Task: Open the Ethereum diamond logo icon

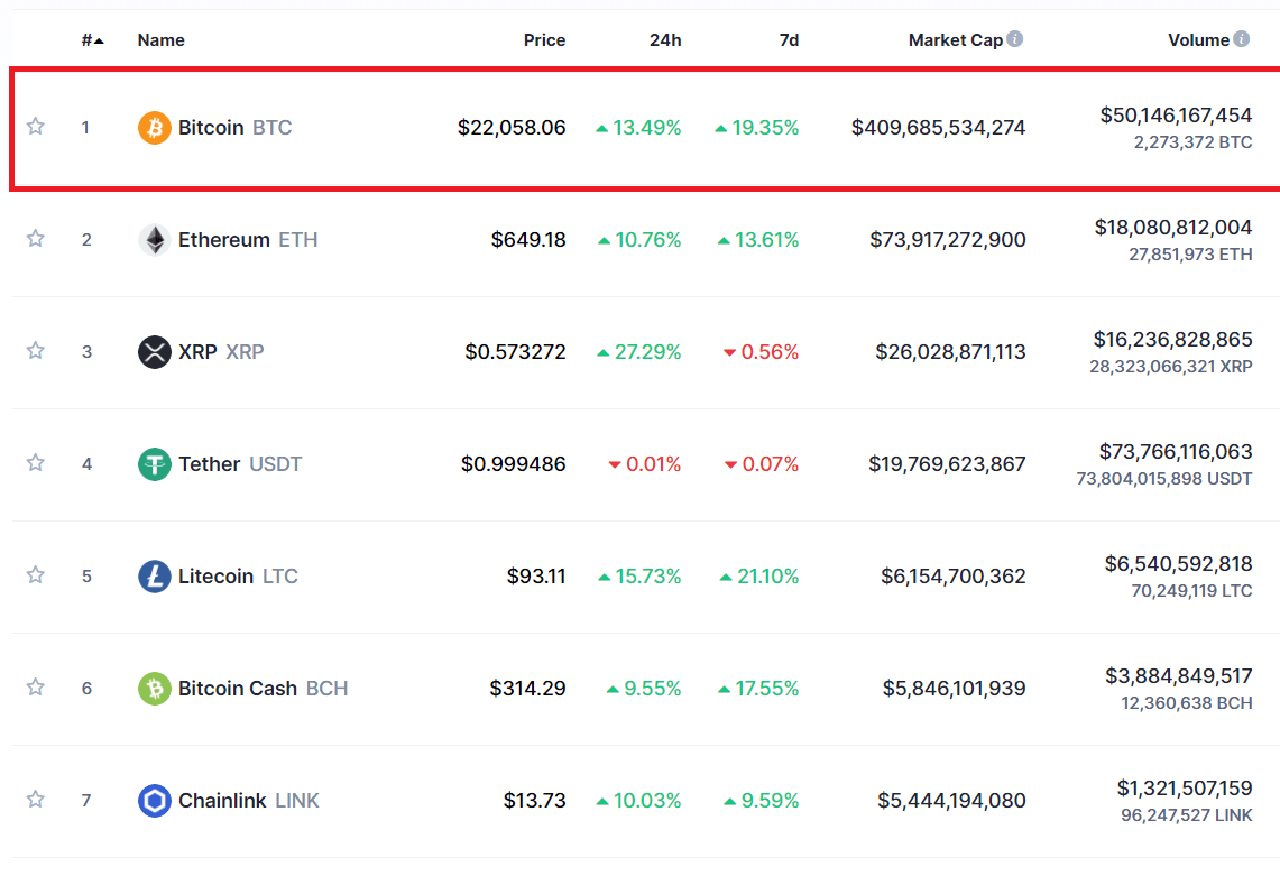Action: click(154, 240)
